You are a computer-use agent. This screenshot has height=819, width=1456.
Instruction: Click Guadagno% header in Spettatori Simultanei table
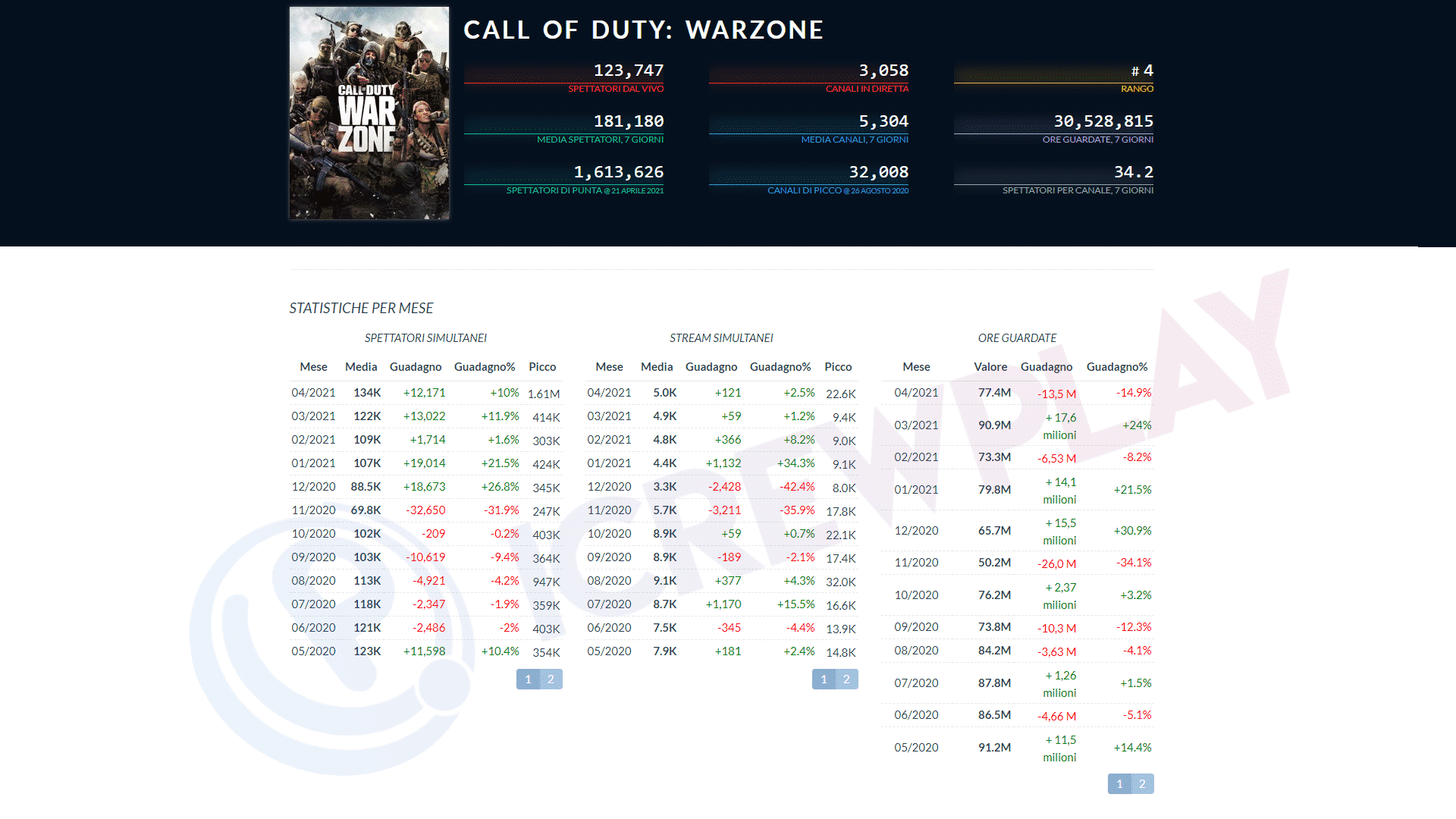click(x=485, y=367)
